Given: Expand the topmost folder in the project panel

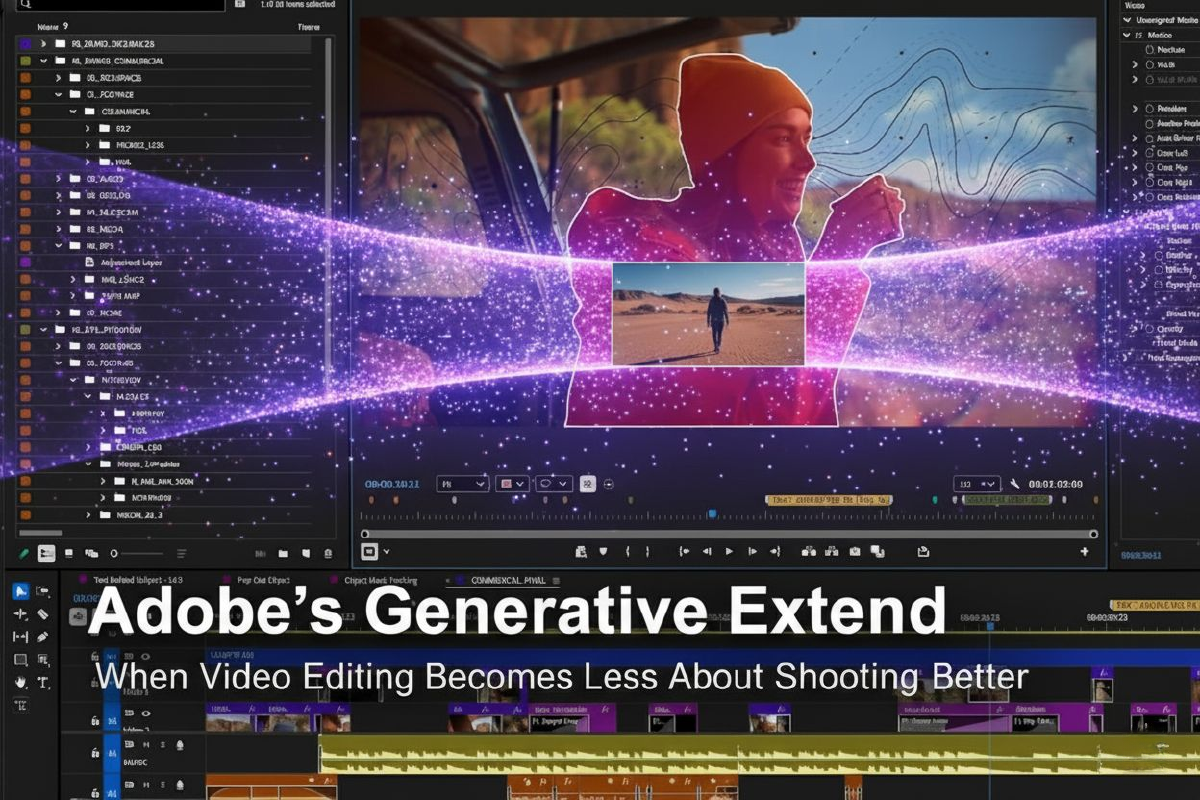Looking at the screenshot, I should point(42,44).
